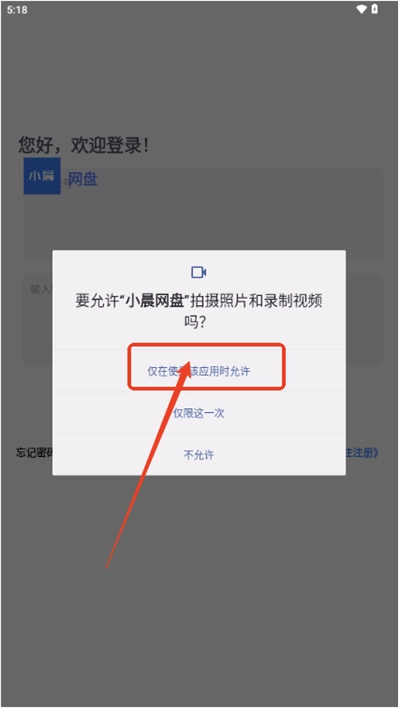Image resolution: width=400 pixels, height=708 pixels.
Task: Deny permission with 不允许
Action: pyautogui.click(x=199, y=455)
